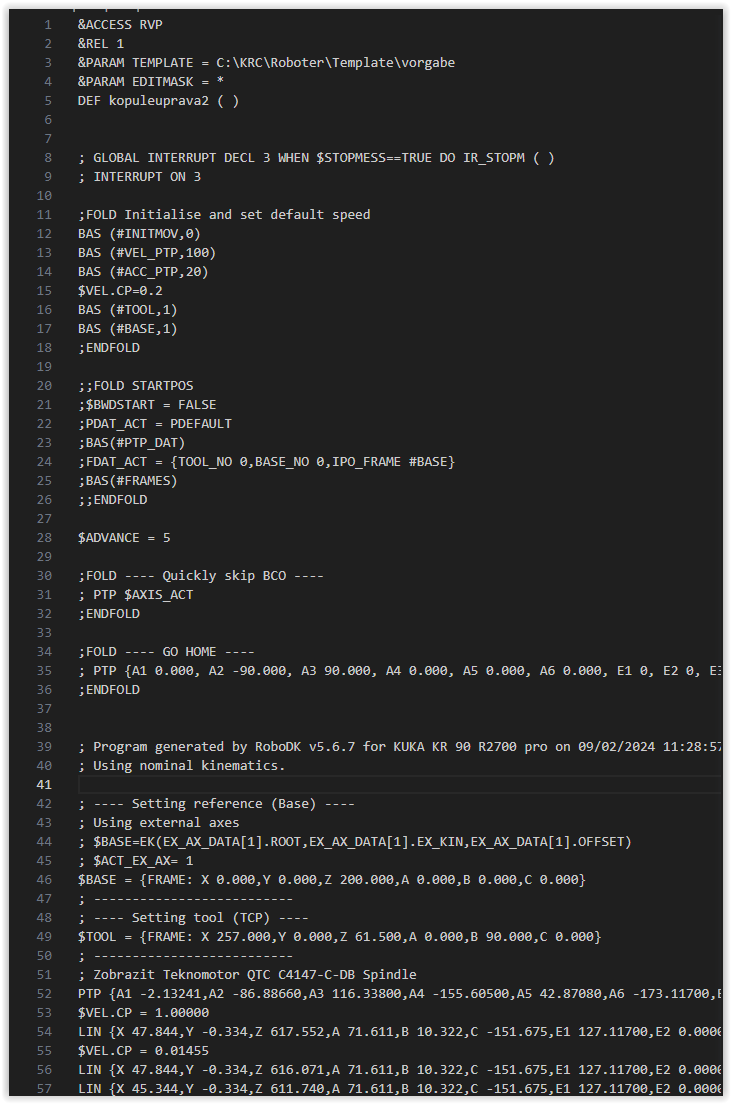The width and height of the screenshot is (731, 1104).
Task: Click line number 41 in the gutter
Action: click(44, 785)
